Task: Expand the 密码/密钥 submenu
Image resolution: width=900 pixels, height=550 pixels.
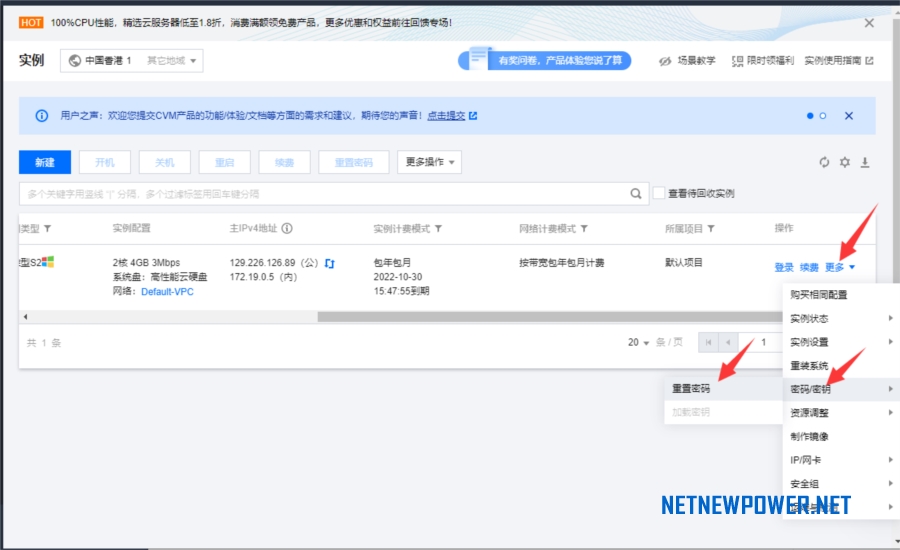Action: (841, 389)
